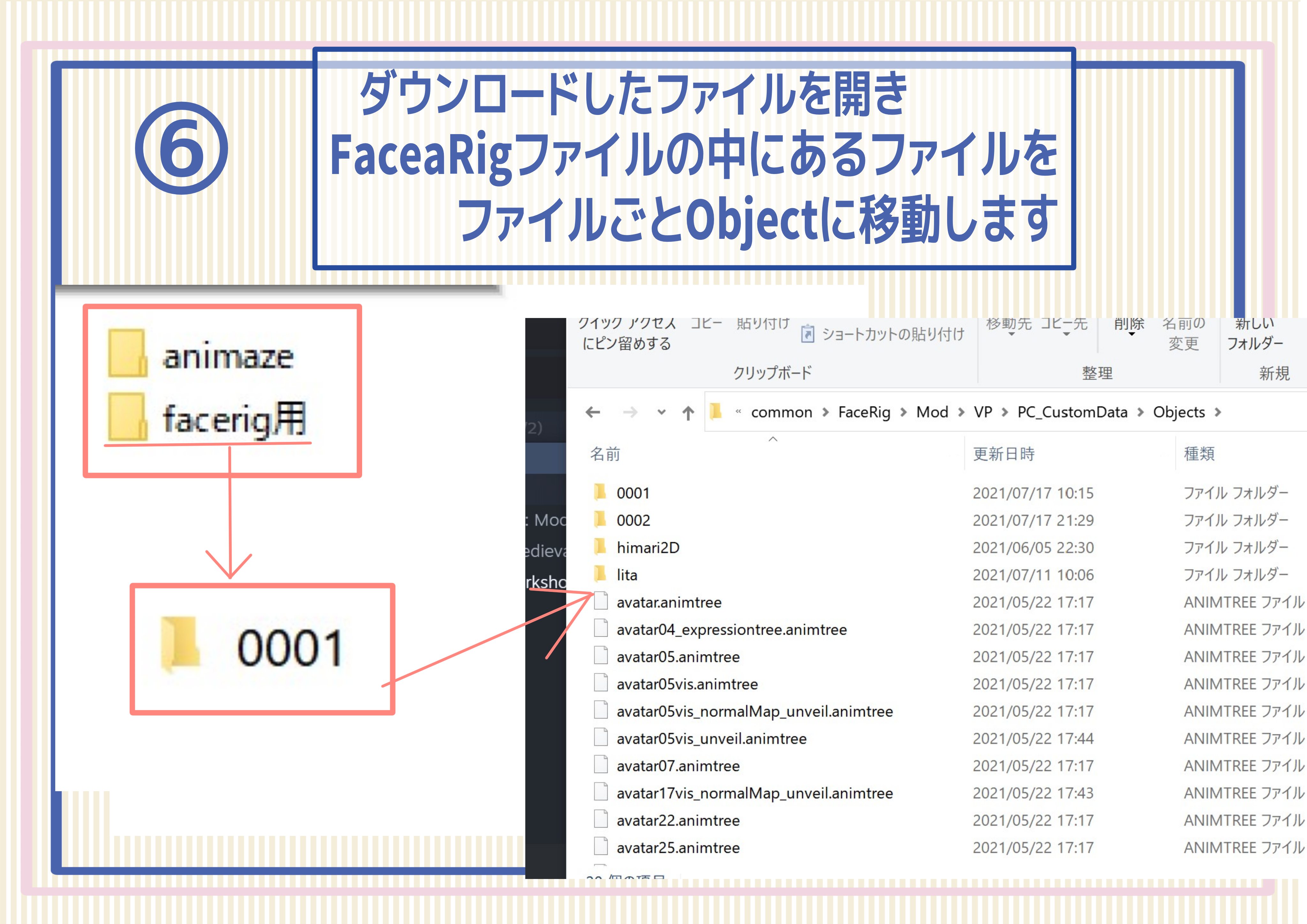
Task: Sort by 名前 column header
Action: click(605, 454)
